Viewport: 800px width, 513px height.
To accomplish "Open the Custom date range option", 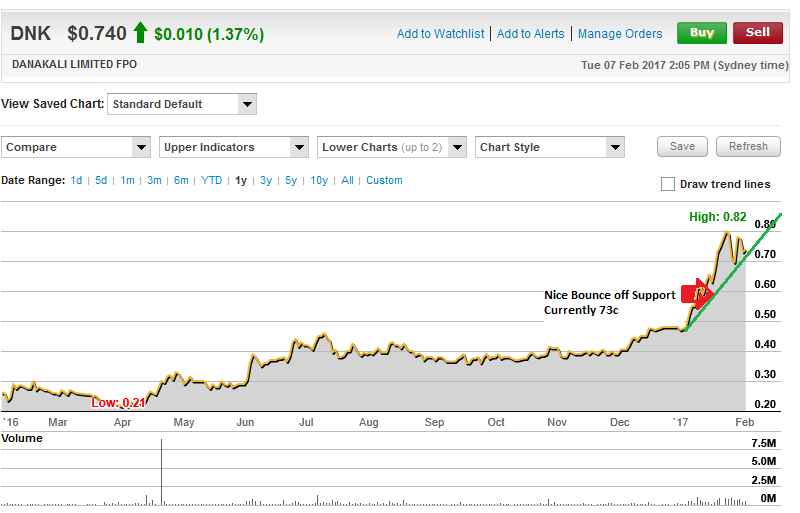I will 384,180.
